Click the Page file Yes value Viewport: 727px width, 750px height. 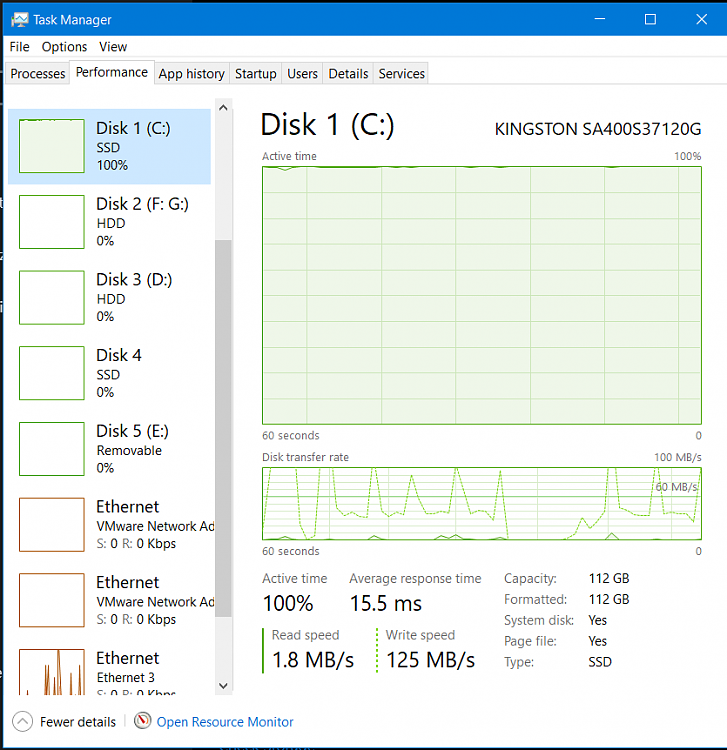[x=598, y=641]
